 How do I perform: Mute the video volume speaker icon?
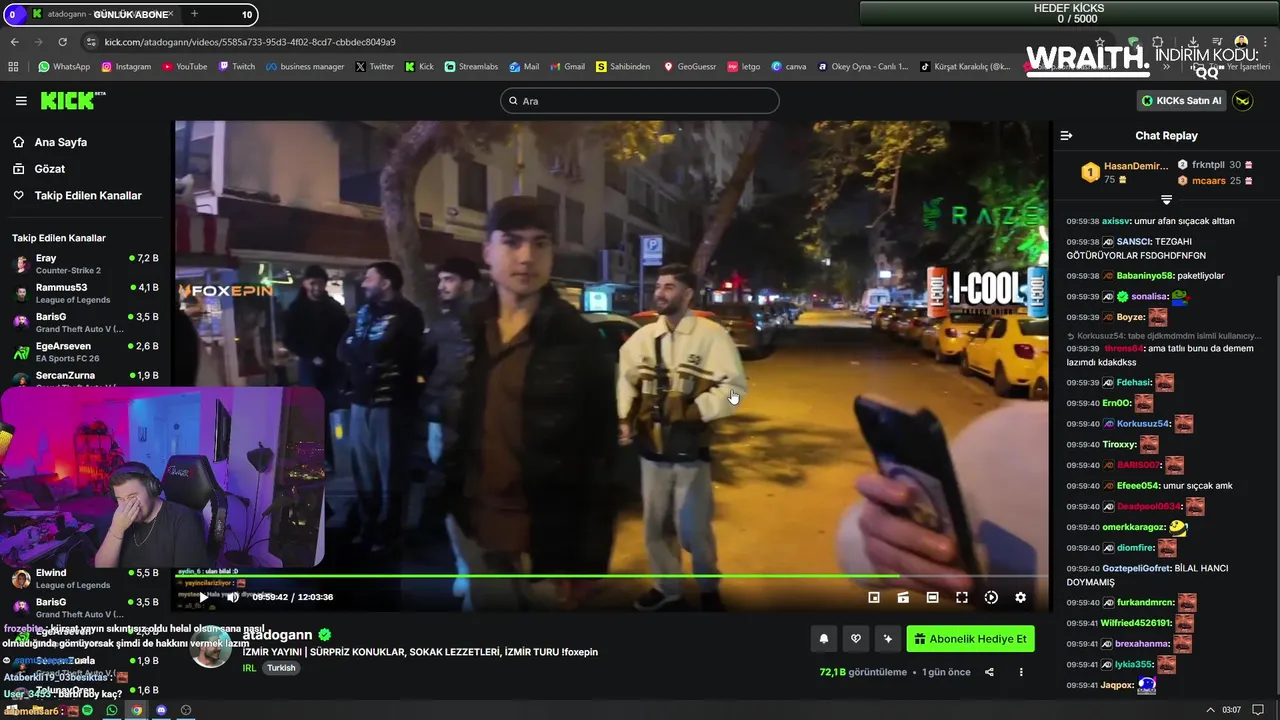coord(232,597)
